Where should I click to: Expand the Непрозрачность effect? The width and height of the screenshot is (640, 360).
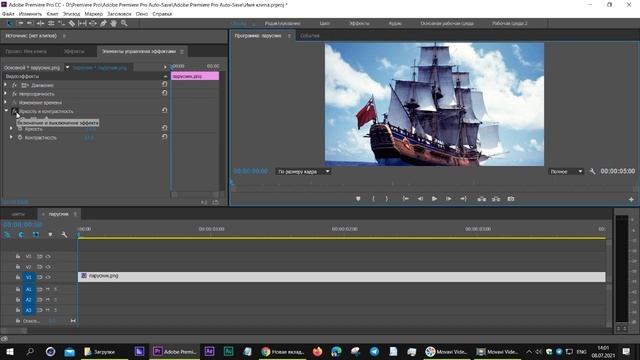pyautogui.click(x=6, y=93)
